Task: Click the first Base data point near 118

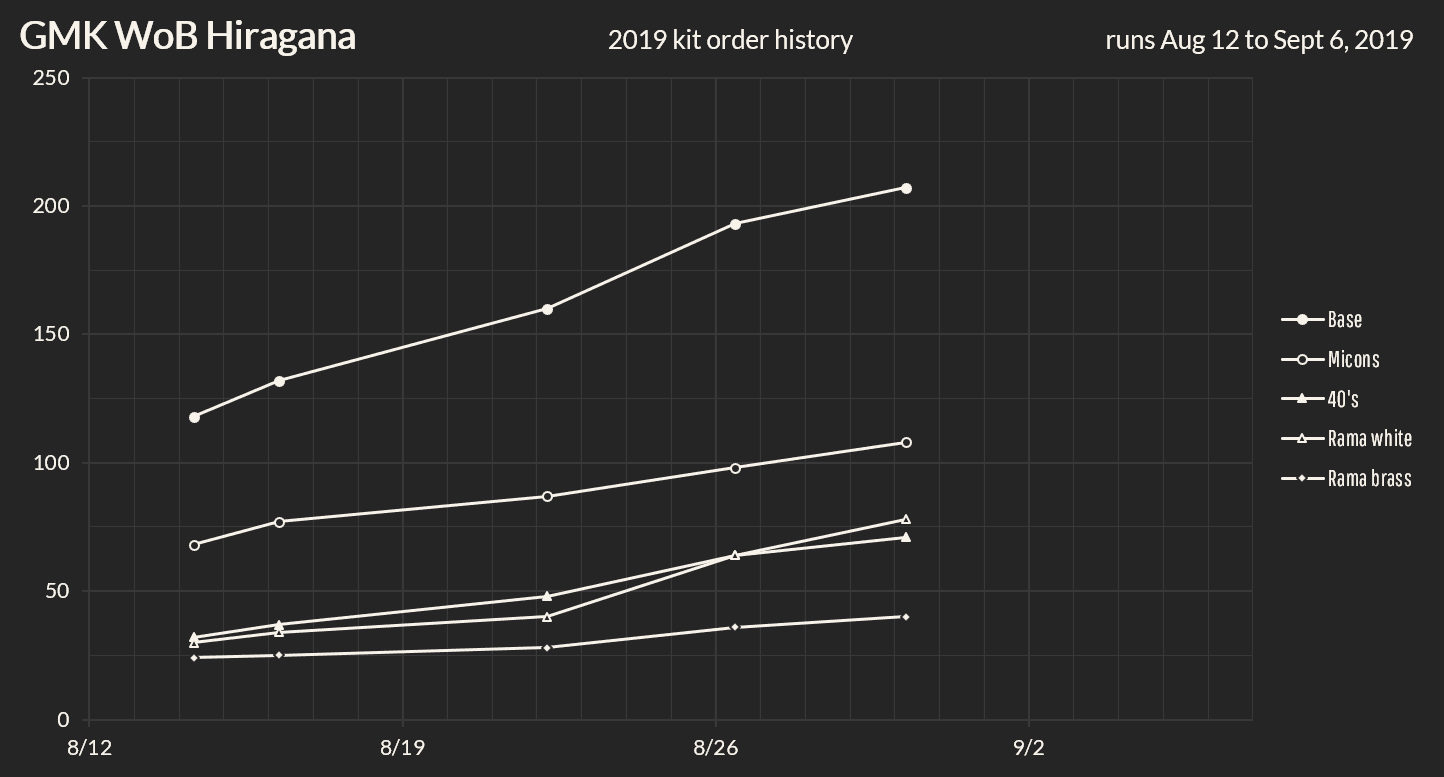Action: [194, 417]
